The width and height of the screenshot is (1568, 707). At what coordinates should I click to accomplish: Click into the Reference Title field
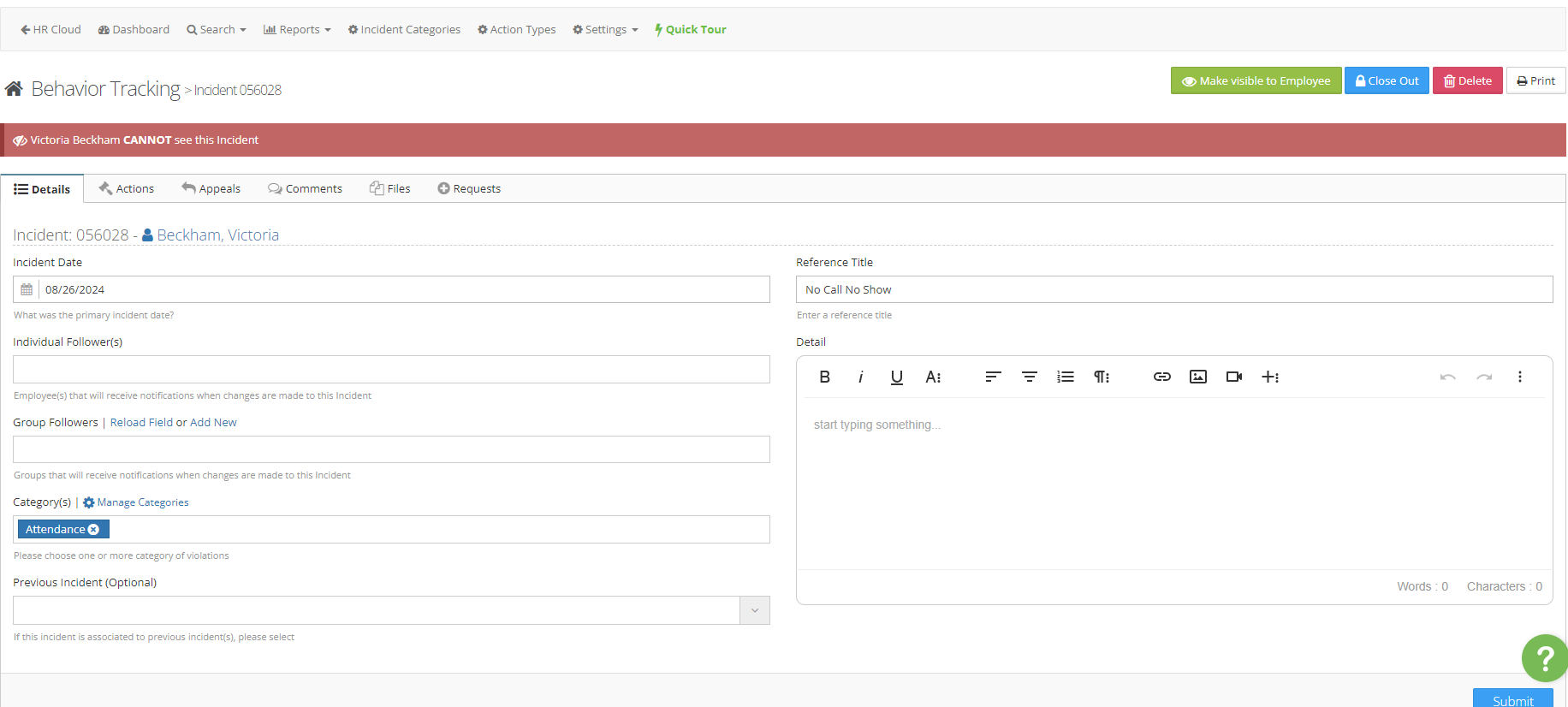(1173, 289)
